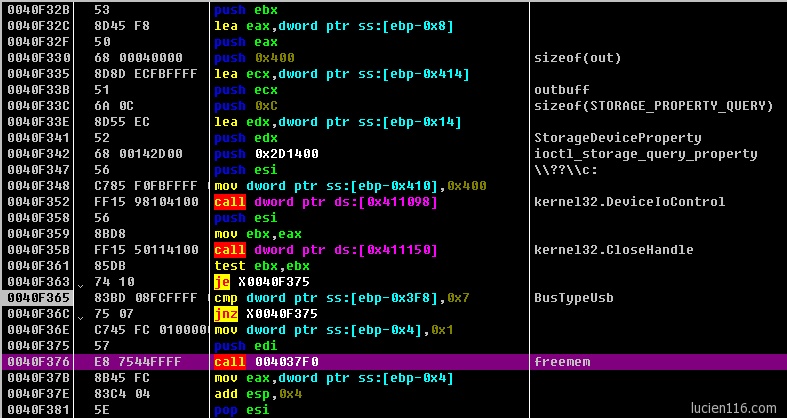Select the BusTypeUsb comment

point(574,298)
